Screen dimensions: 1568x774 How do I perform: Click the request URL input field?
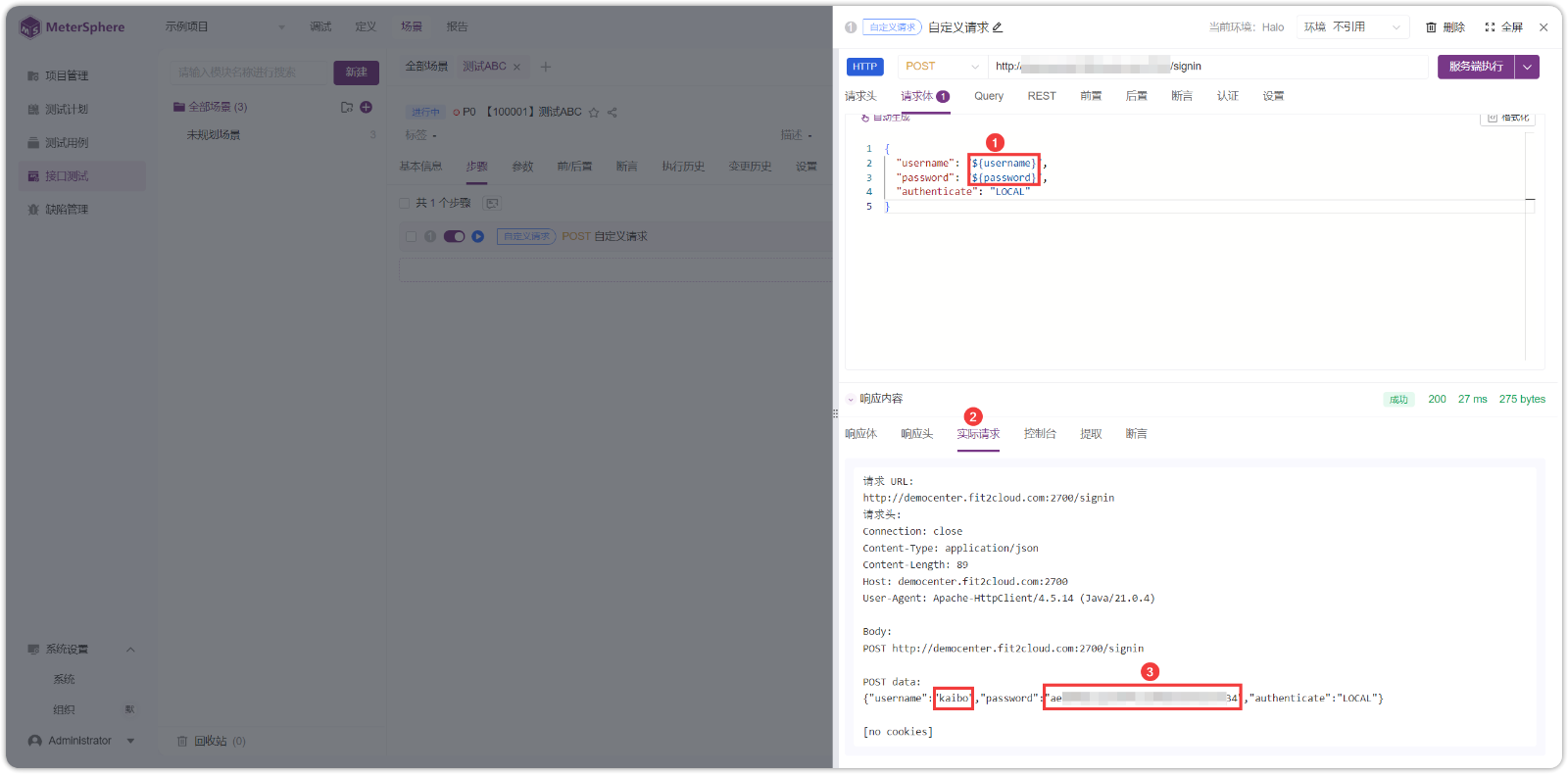(1207, 67)
